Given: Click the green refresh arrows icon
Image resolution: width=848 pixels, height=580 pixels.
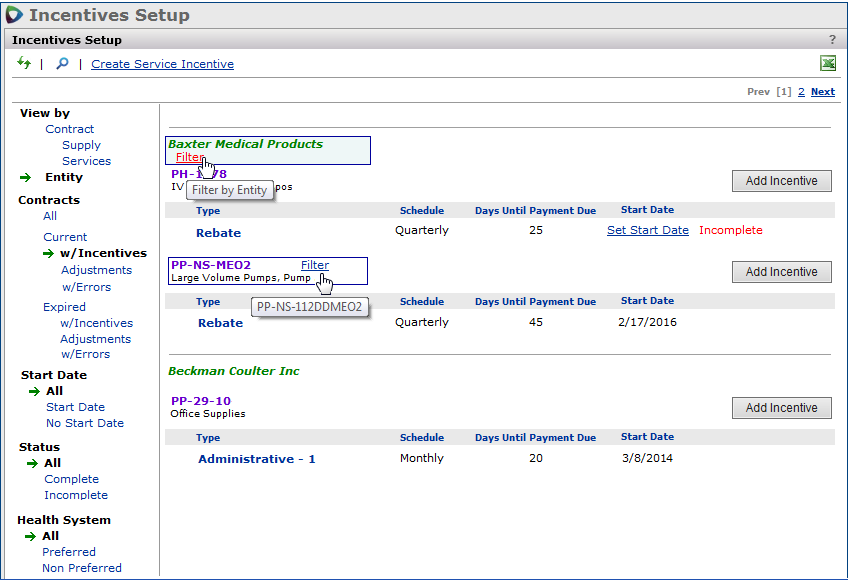Looking at the screenshot, I should tap(24, 64).
